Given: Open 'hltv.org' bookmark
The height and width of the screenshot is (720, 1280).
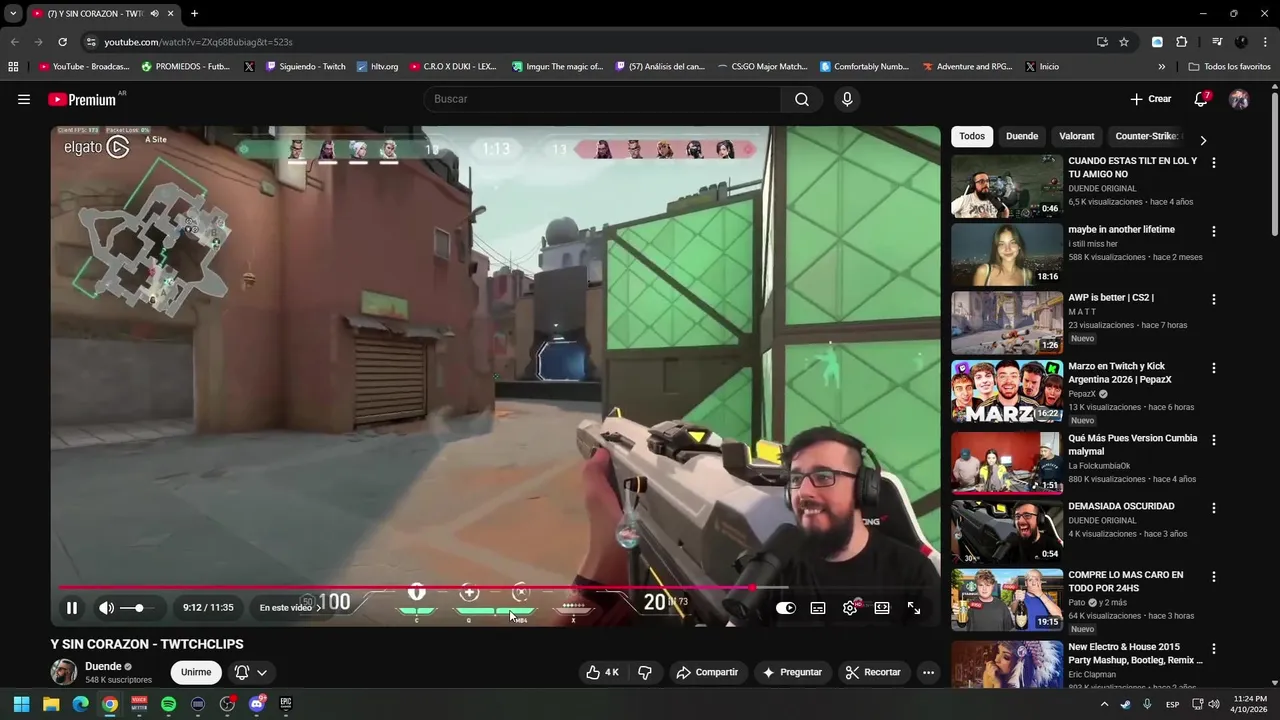Looking at the screenshot, I should 376,67.
